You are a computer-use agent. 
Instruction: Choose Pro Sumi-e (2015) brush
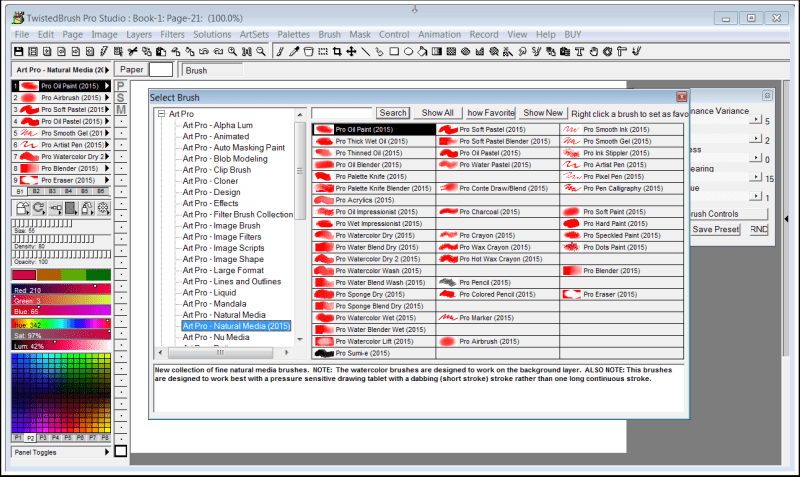pyautogui.click(x=374, y=353)
